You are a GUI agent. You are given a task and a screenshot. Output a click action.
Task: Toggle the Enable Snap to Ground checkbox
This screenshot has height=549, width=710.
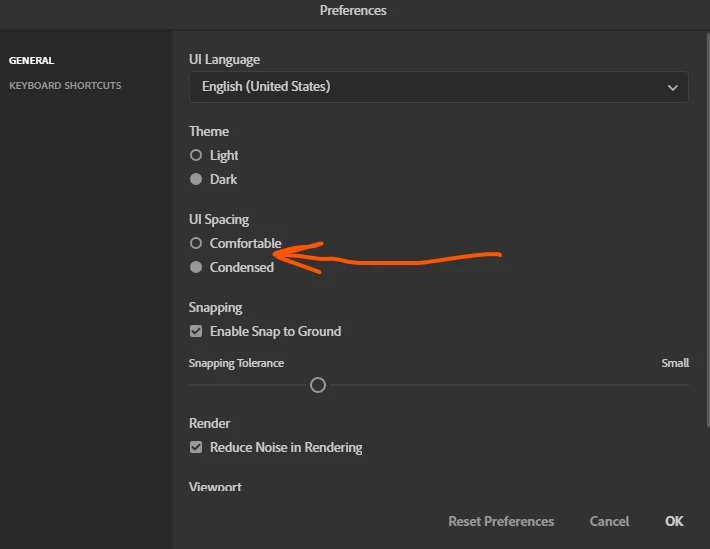pos(196,331)
